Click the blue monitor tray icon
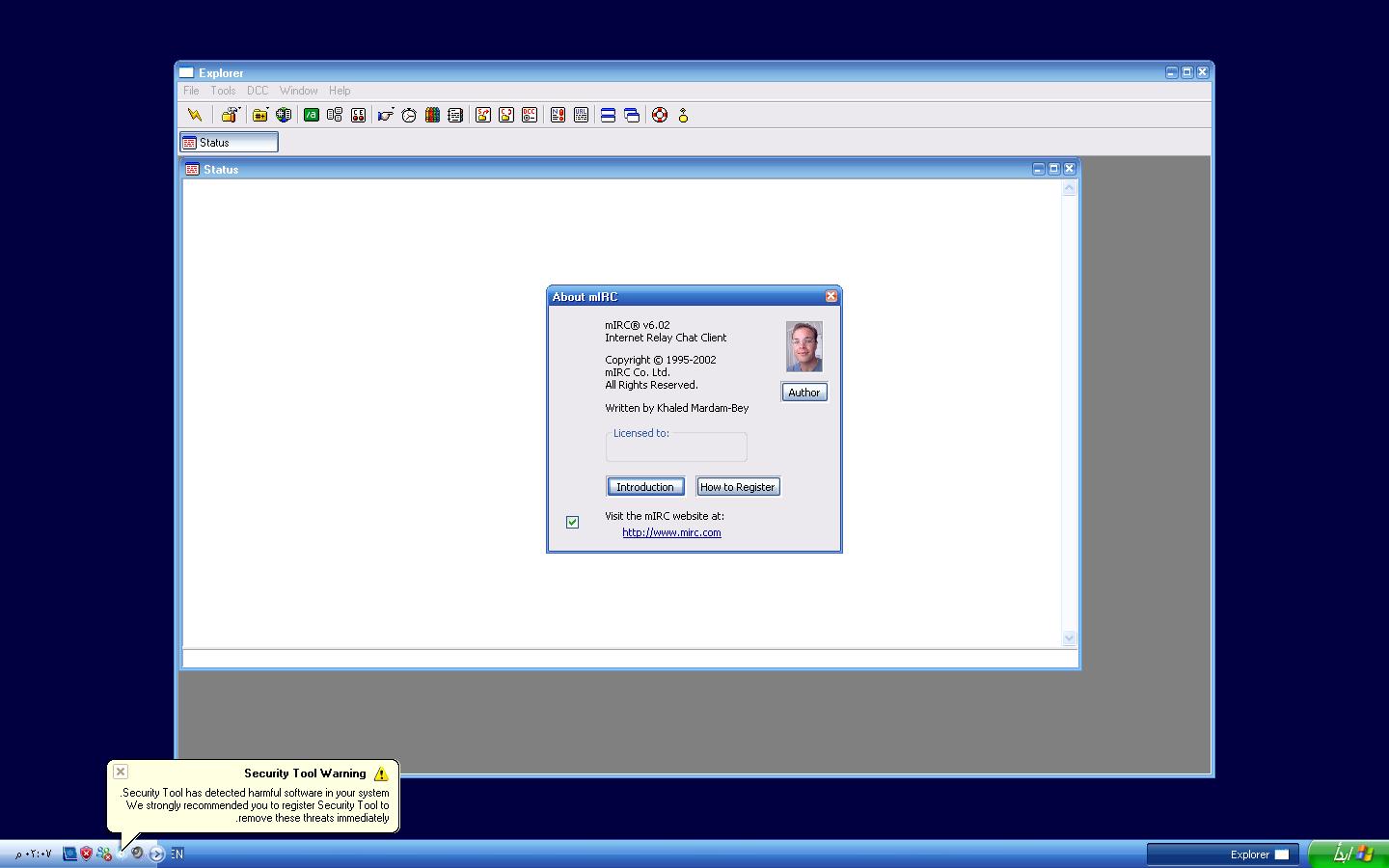 click(x=69, y=854)
